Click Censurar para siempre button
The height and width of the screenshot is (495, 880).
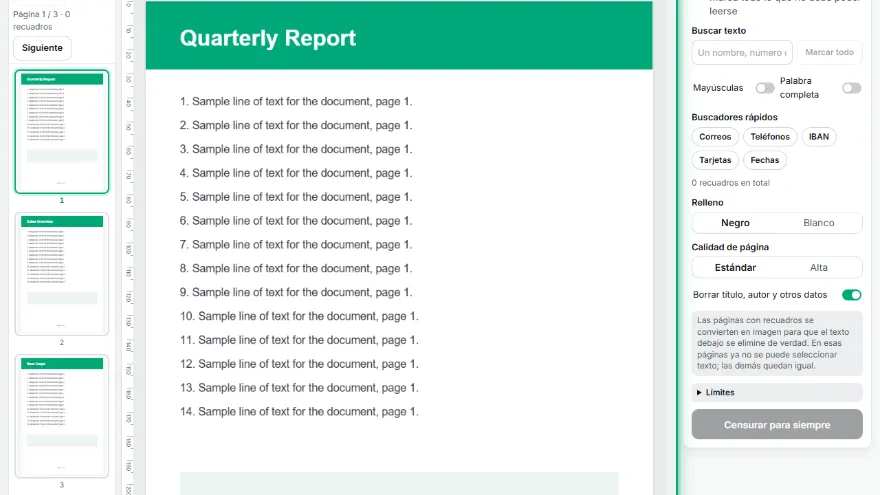(777, 424)
